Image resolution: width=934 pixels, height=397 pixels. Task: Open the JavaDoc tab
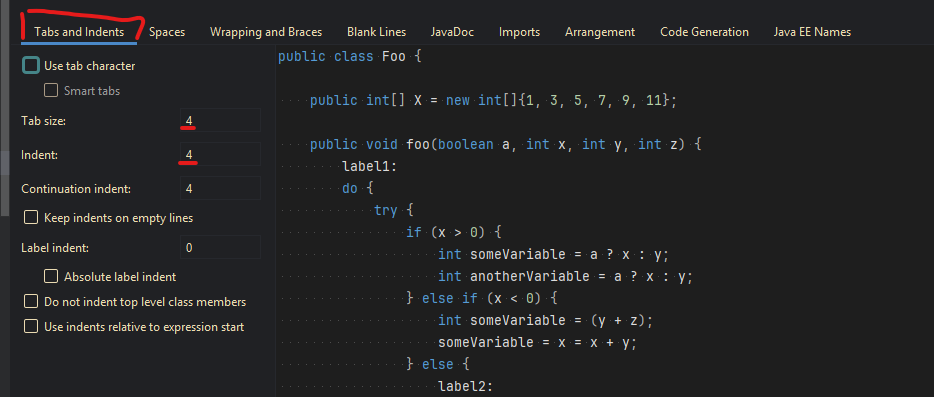452,32
